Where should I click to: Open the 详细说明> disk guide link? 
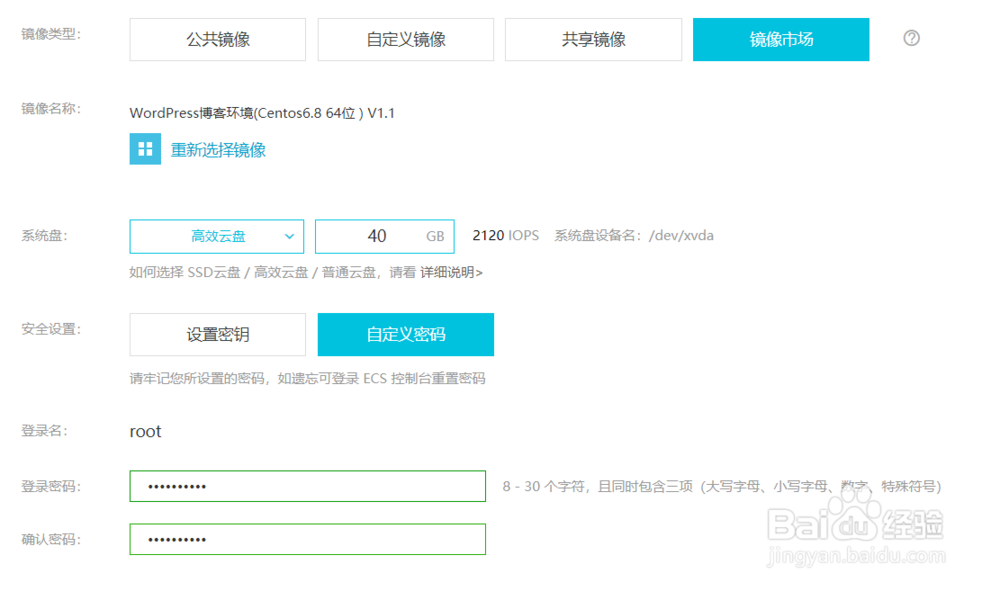click(451, 273)
